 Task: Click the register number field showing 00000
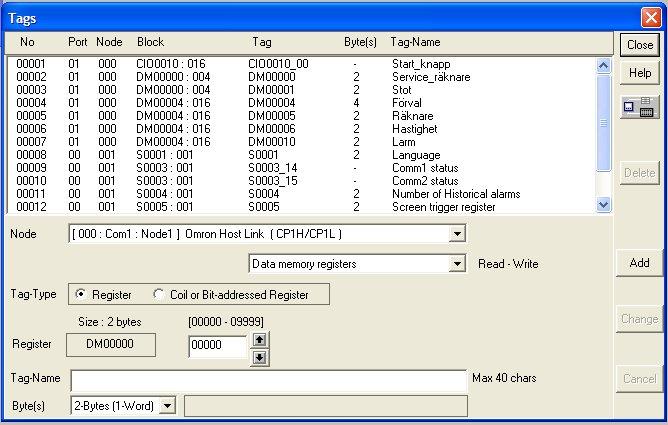point(218,345)
